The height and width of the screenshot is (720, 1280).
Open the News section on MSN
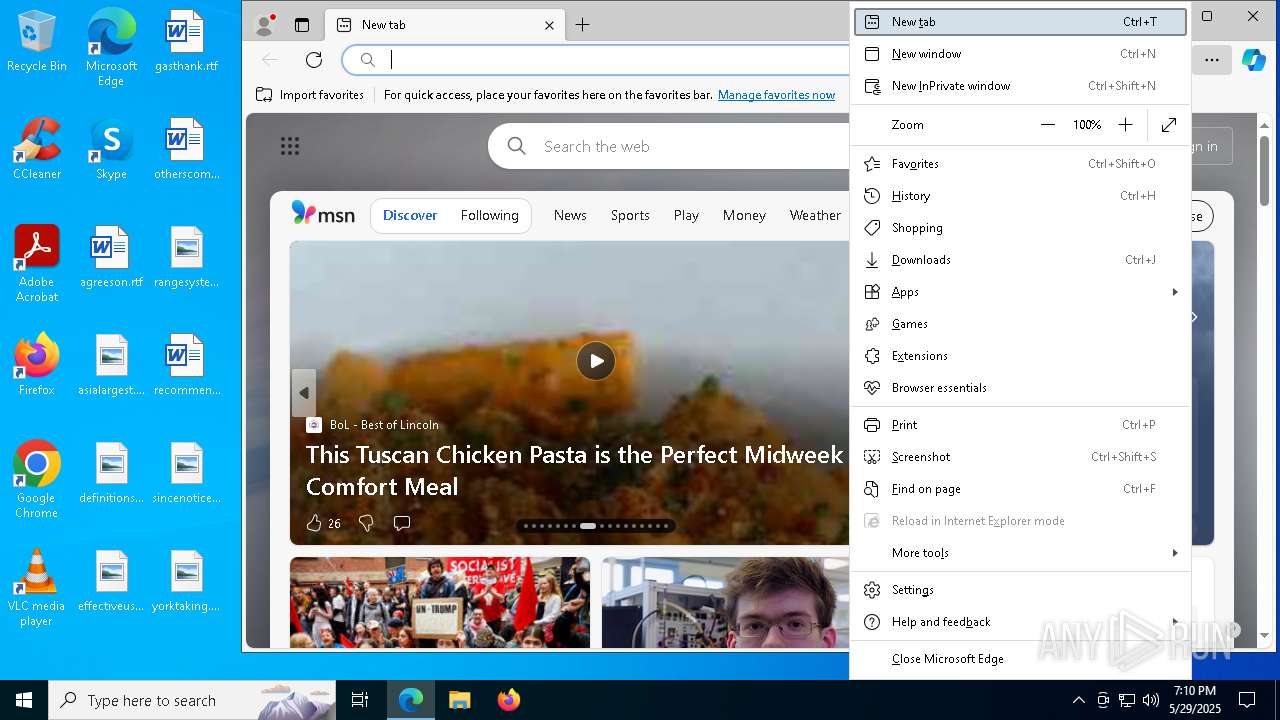pos(570,215)
